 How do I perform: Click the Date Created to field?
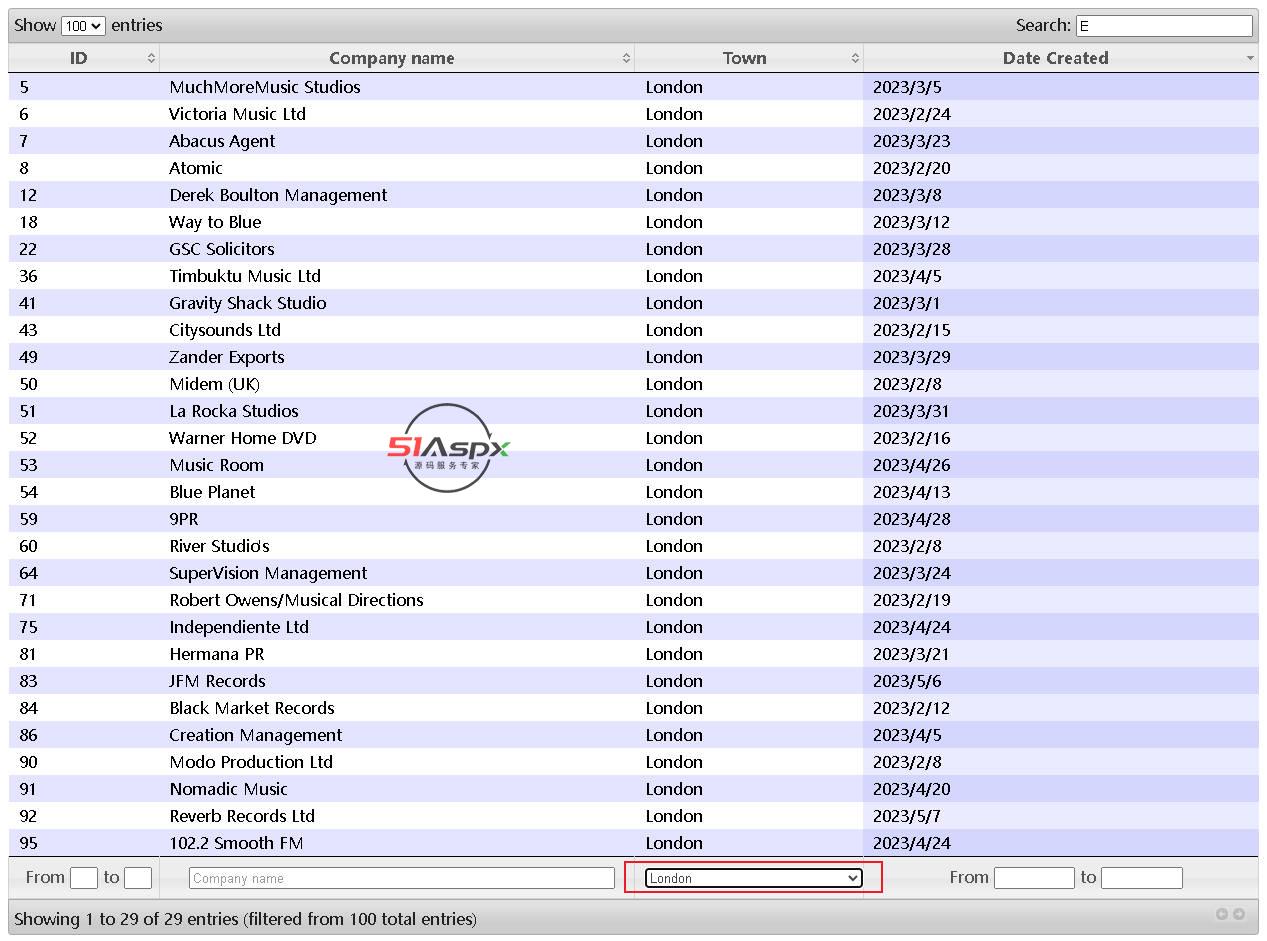[1142, 878]
